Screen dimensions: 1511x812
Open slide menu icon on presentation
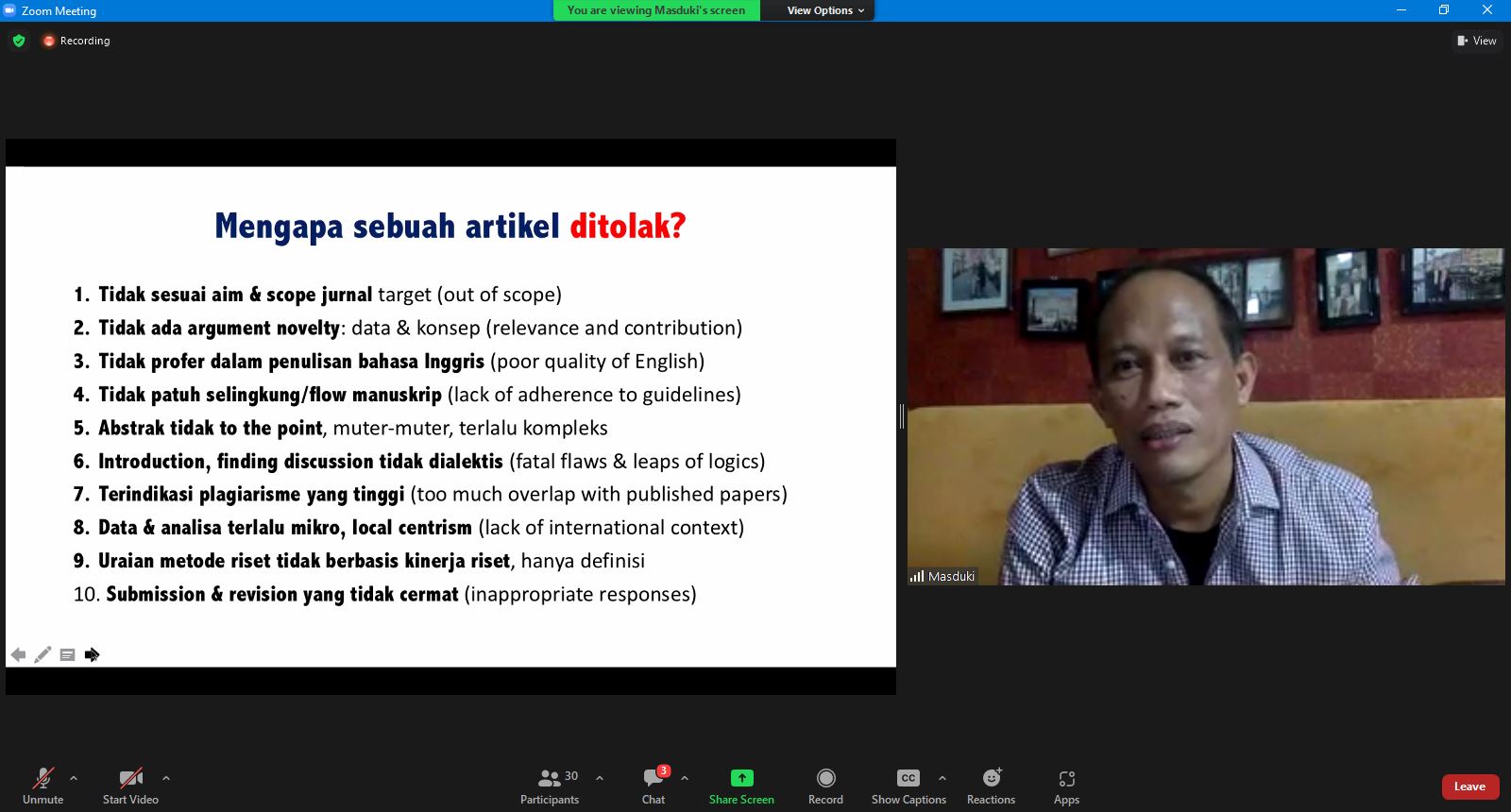coord(67,654)
